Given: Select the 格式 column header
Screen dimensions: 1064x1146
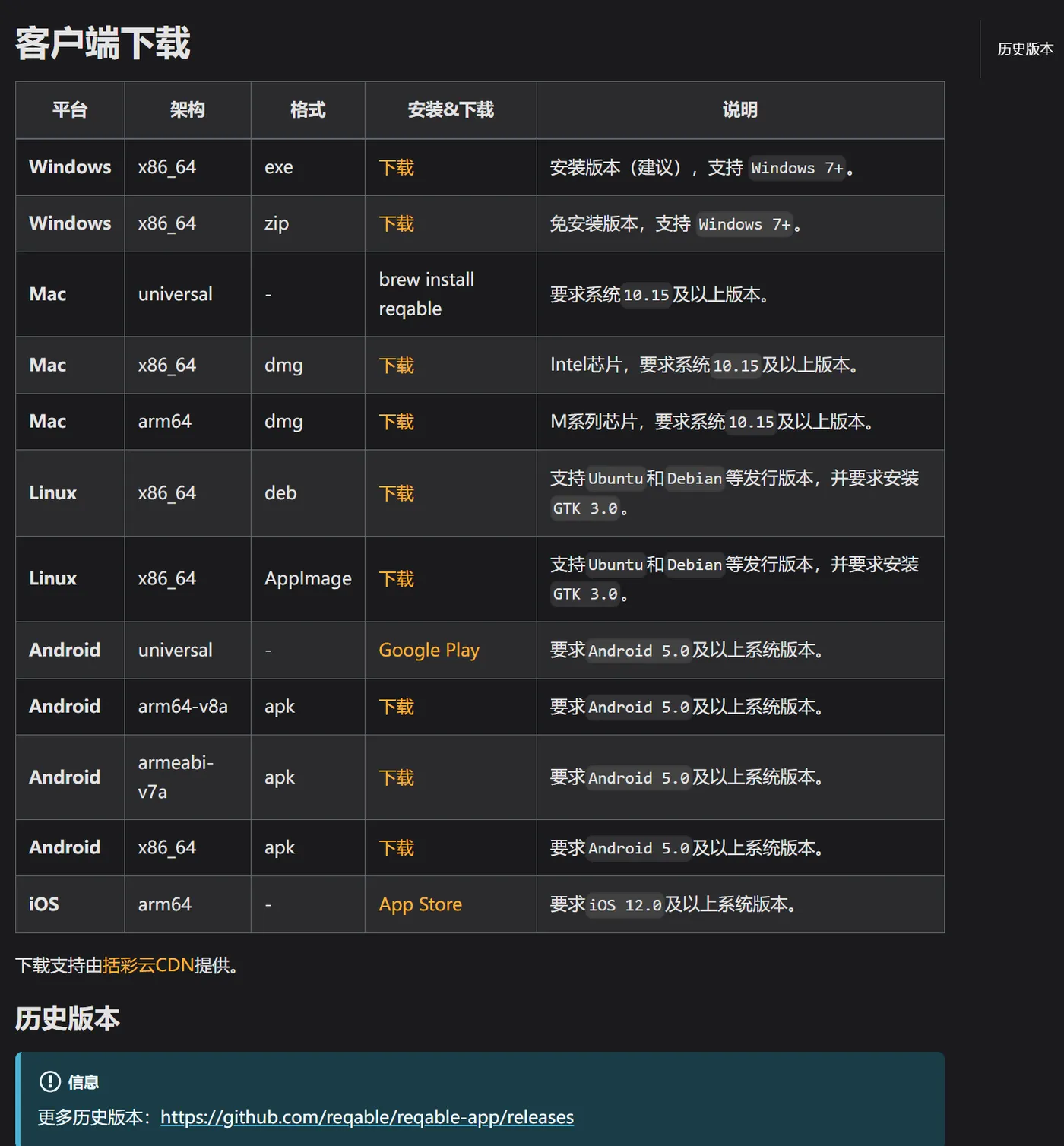Looking at the screenshot, I should click(308, 110).
